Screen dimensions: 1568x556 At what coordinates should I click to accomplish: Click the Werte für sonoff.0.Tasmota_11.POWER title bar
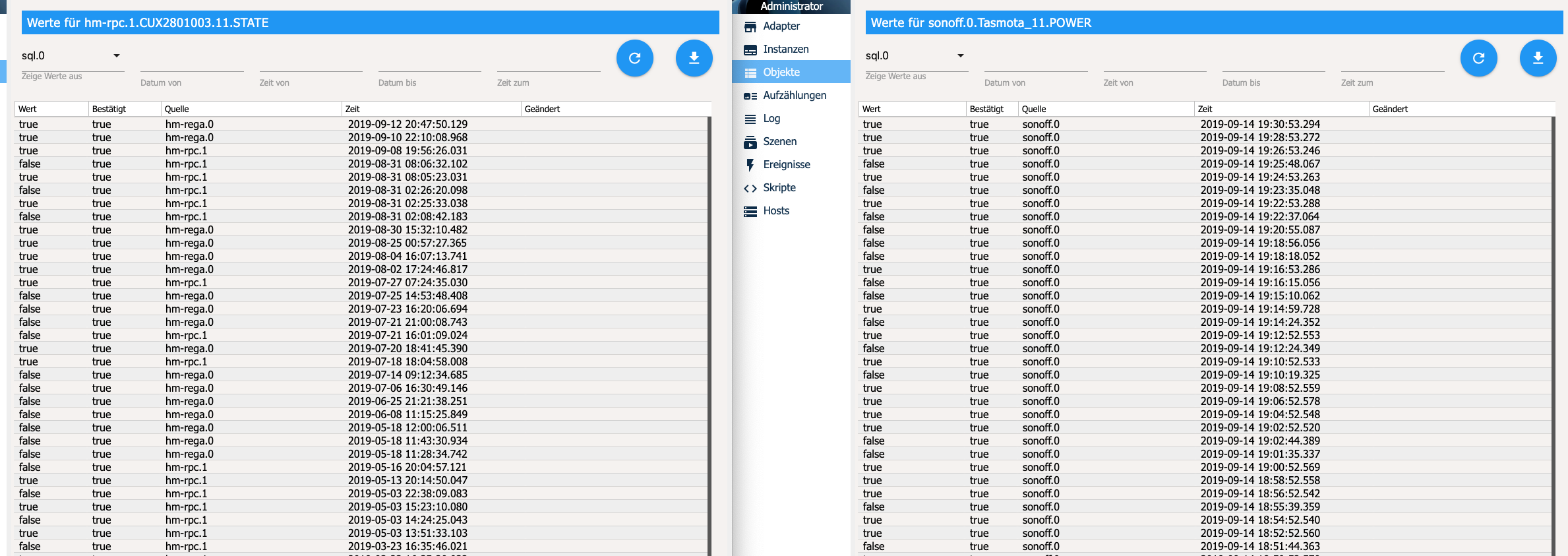click(1214, 22)
